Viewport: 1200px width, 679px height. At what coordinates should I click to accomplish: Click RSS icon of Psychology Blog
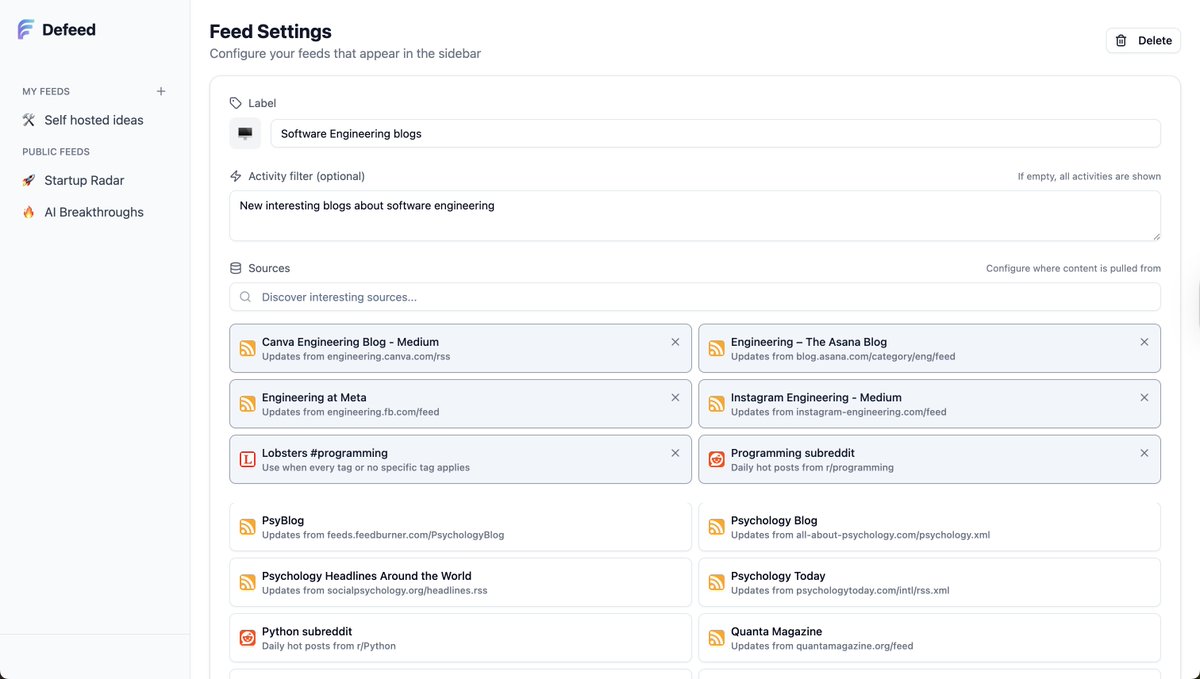(716, 527)
